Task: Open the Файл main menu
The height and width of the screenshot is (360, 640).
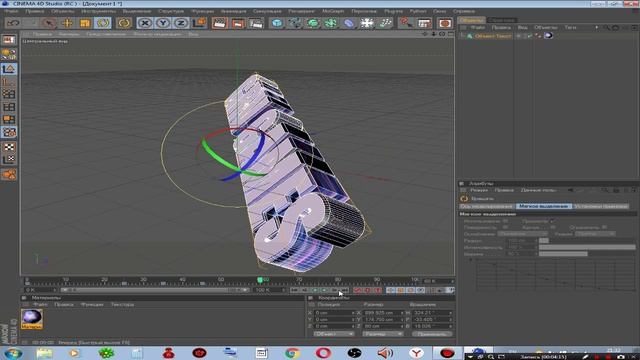Action: pos(12,11)
